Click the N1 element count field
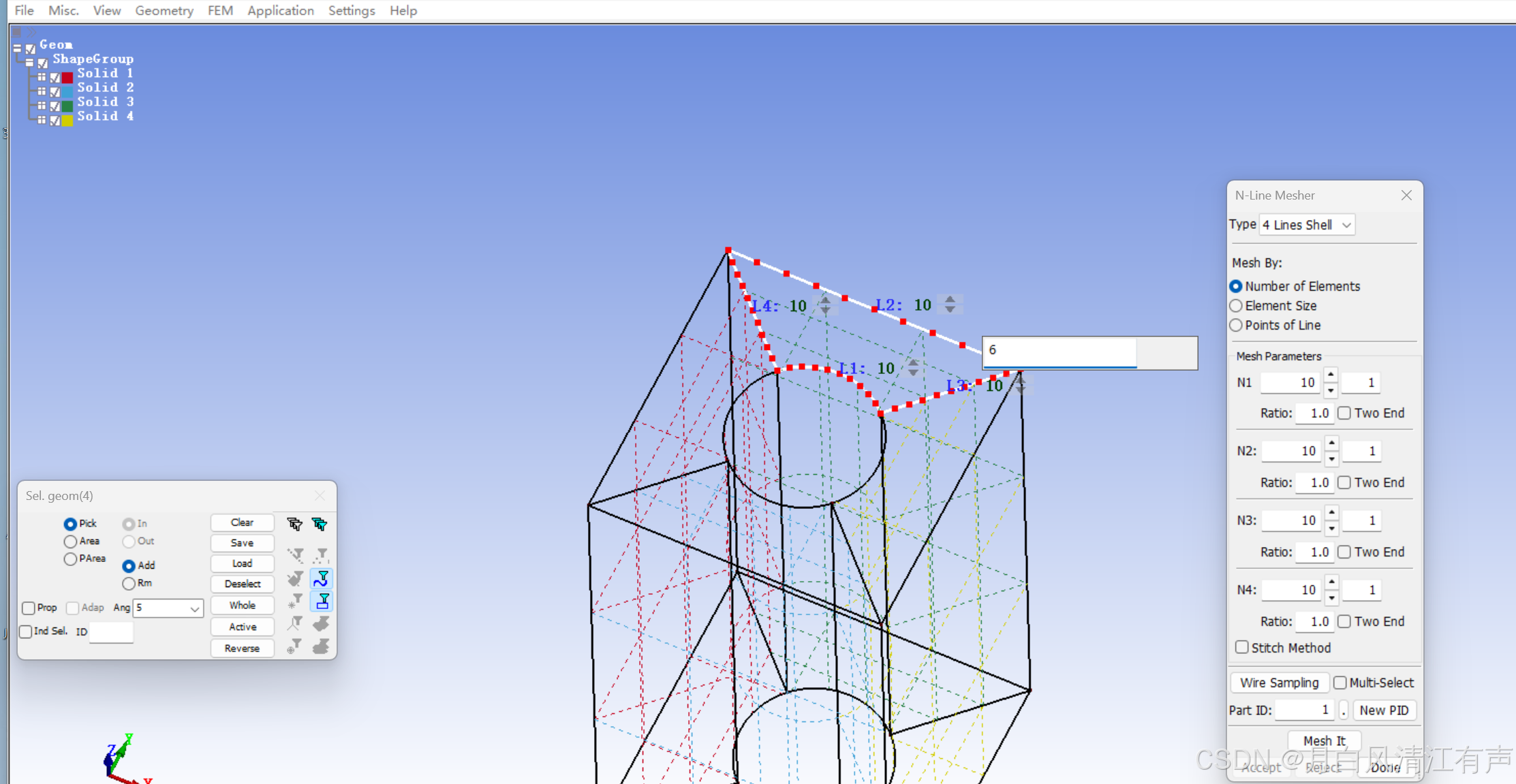Screen dimensions: 1516x784 pyautogui.click(x=1290, y=382)
